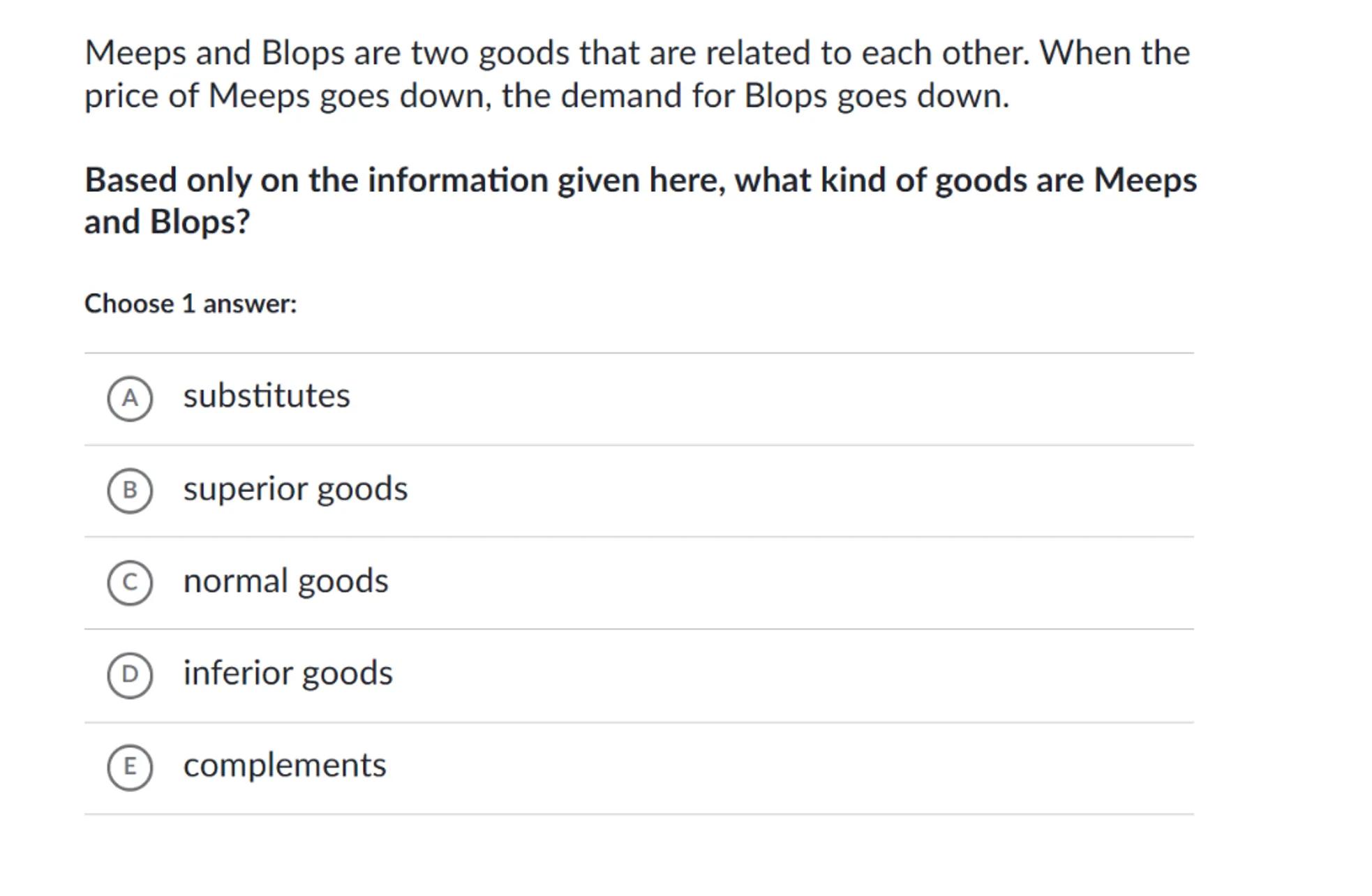
Task: Choose the "normal goods" answer label
Action: [285, 581]
